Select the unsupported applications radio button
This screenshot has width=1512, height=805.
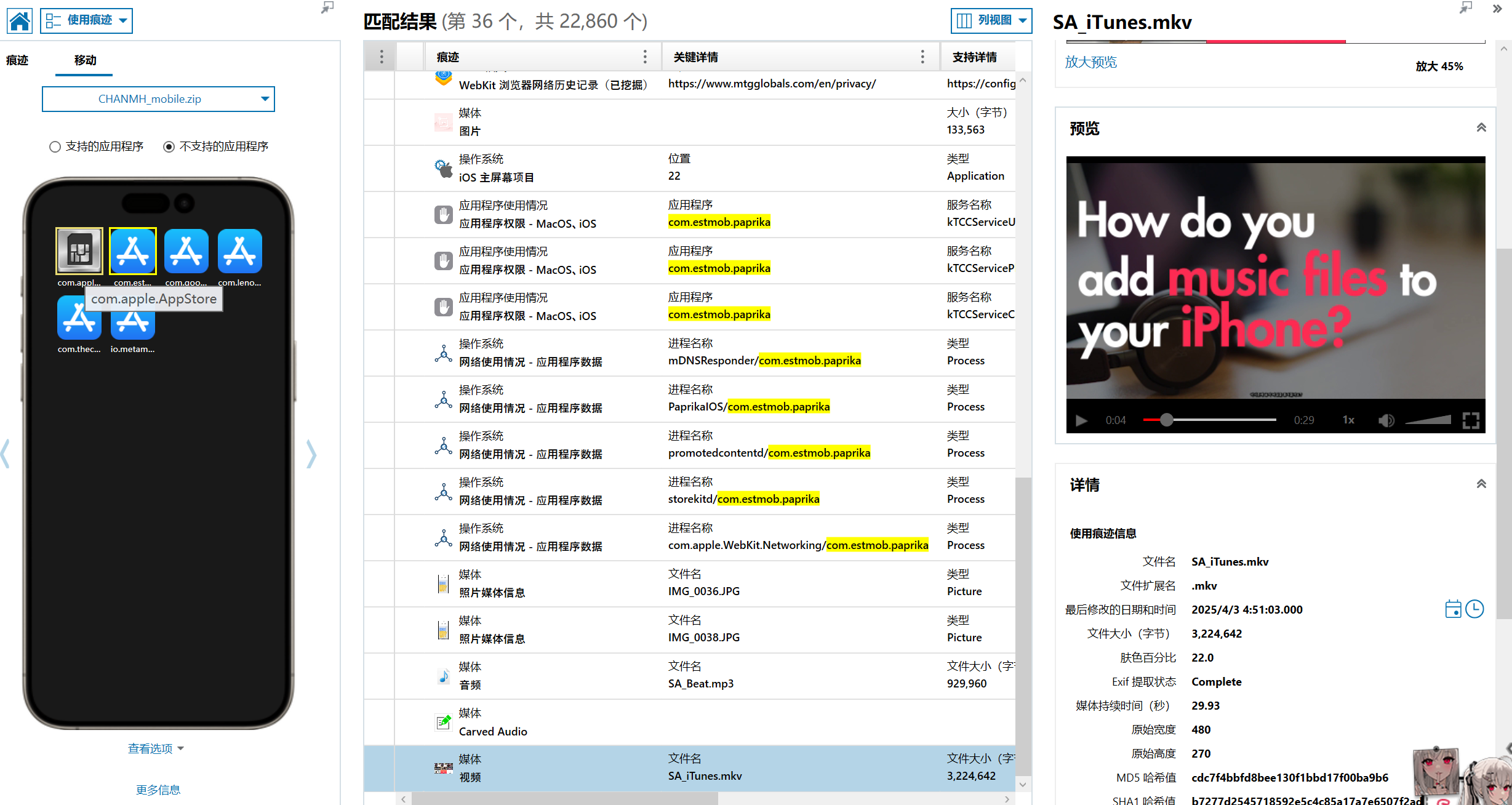pos(169,146)
